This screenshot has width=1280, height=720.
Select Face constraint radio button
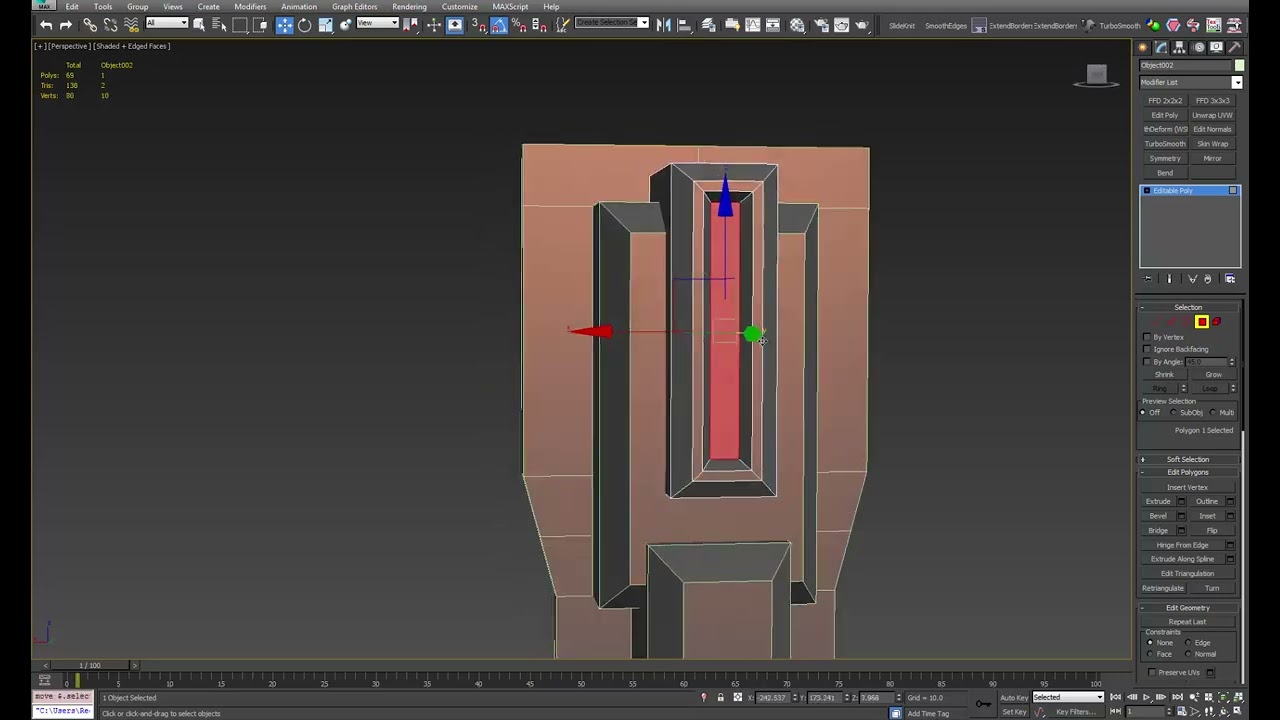[1149, 654]
